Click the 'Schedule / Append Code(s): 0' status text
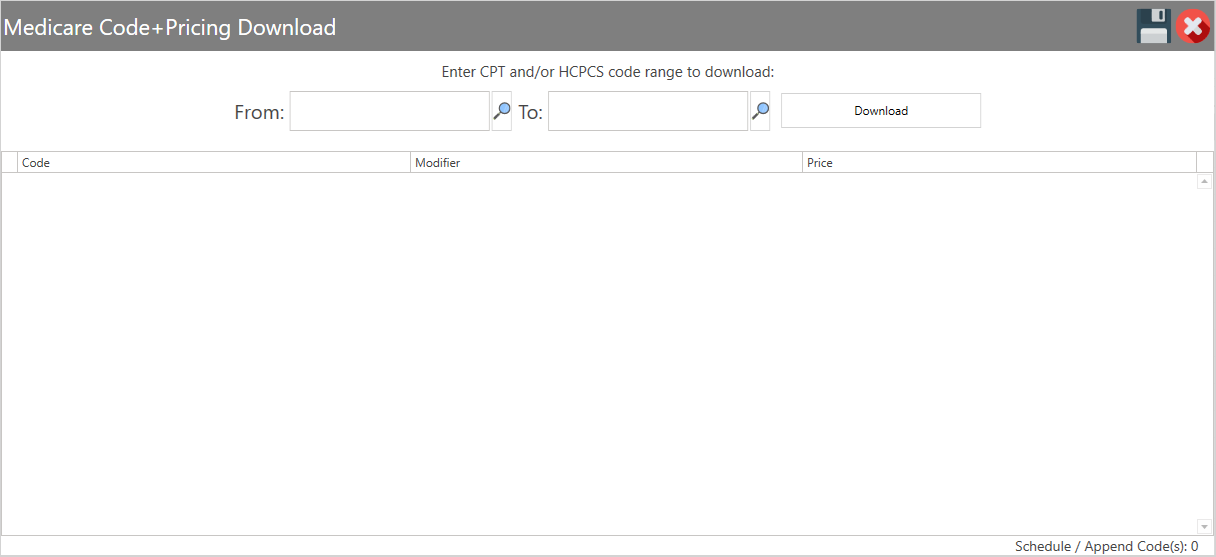This screenshot has width=1216, height=557. 1106,546
